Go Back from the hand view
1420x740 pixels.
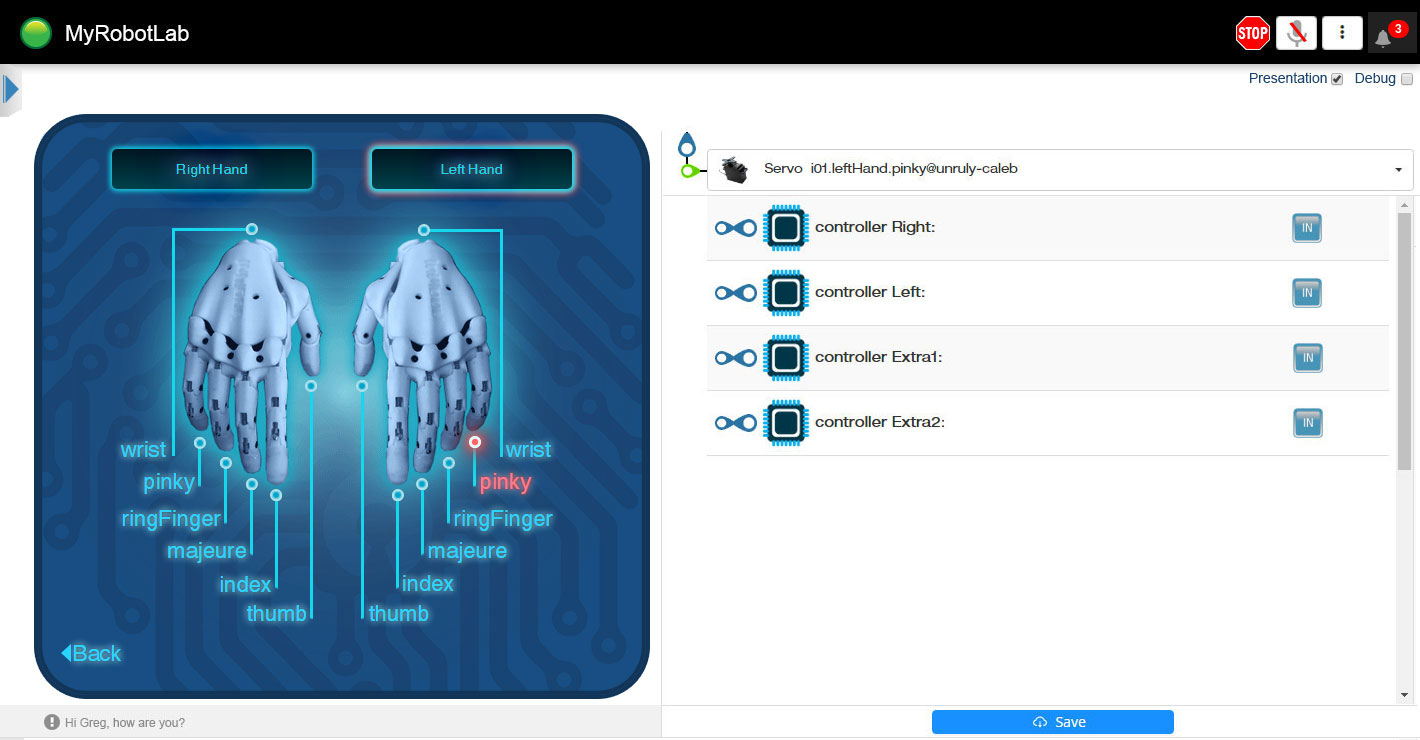tap(91, 654)
